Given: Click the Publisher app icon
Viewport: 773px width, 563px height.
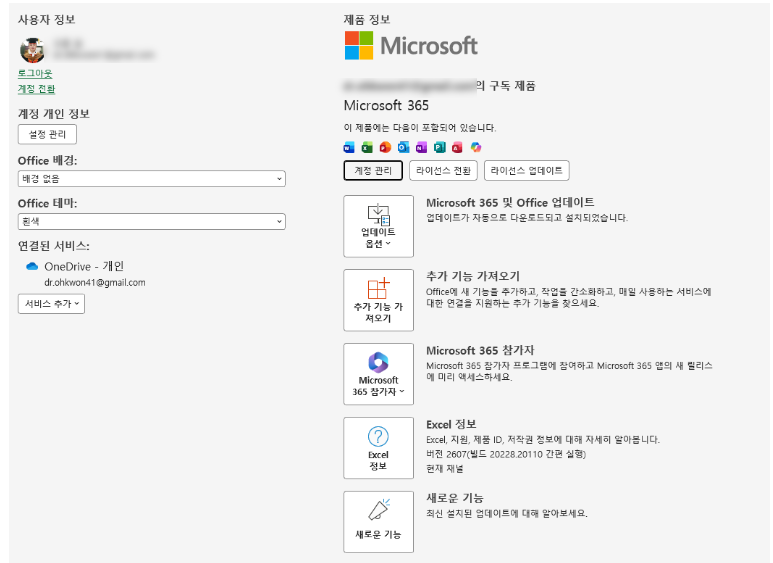Looking at the screenshot, I should click(439, 147).
